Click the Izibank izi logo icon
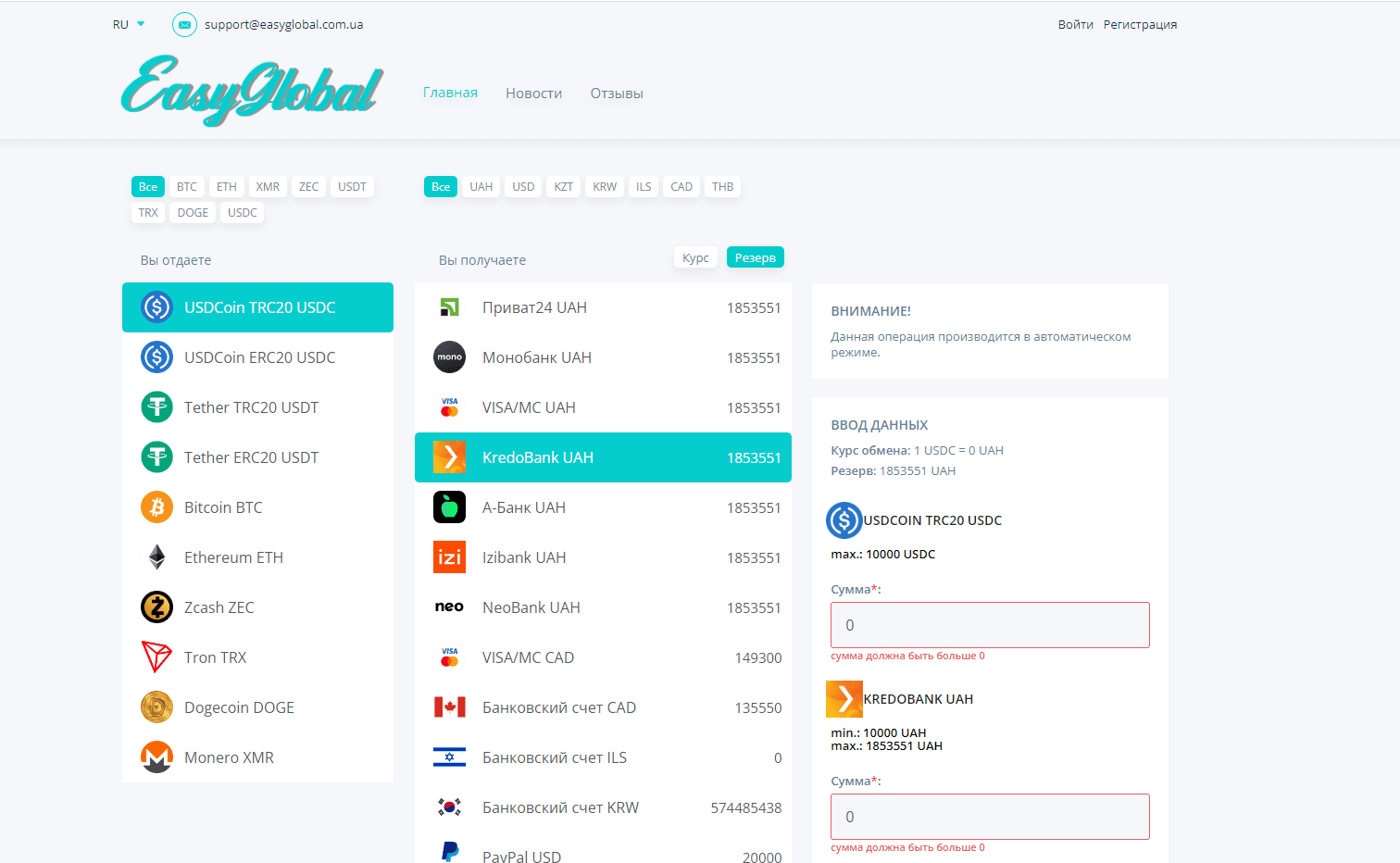 pos(449,557)
